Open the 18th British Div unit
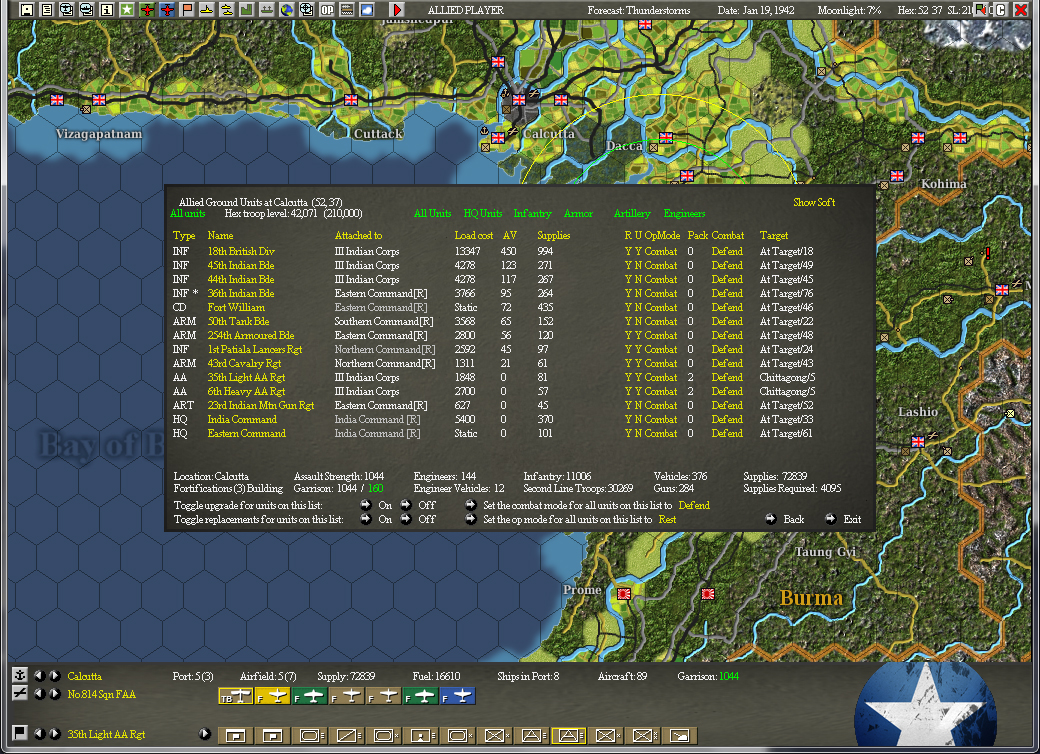Image resolution: width=1040 pixels, height=754 pixels. [x=241, y=251]
